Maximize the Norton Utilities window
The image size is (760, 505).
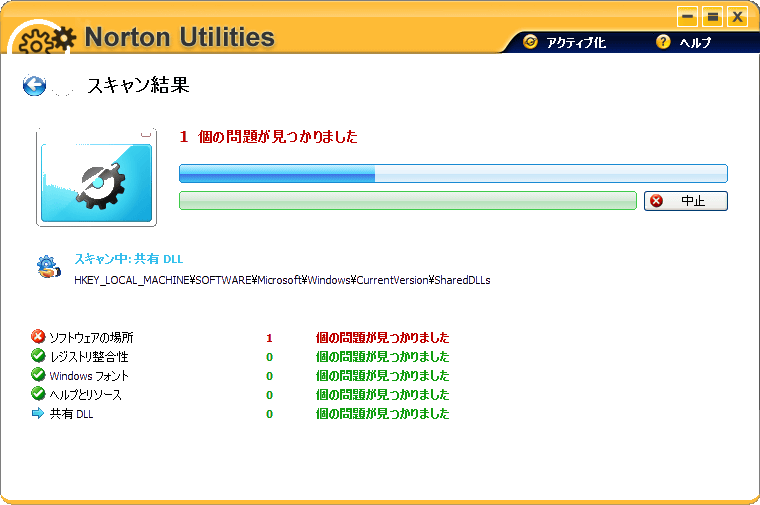point(712,16)
